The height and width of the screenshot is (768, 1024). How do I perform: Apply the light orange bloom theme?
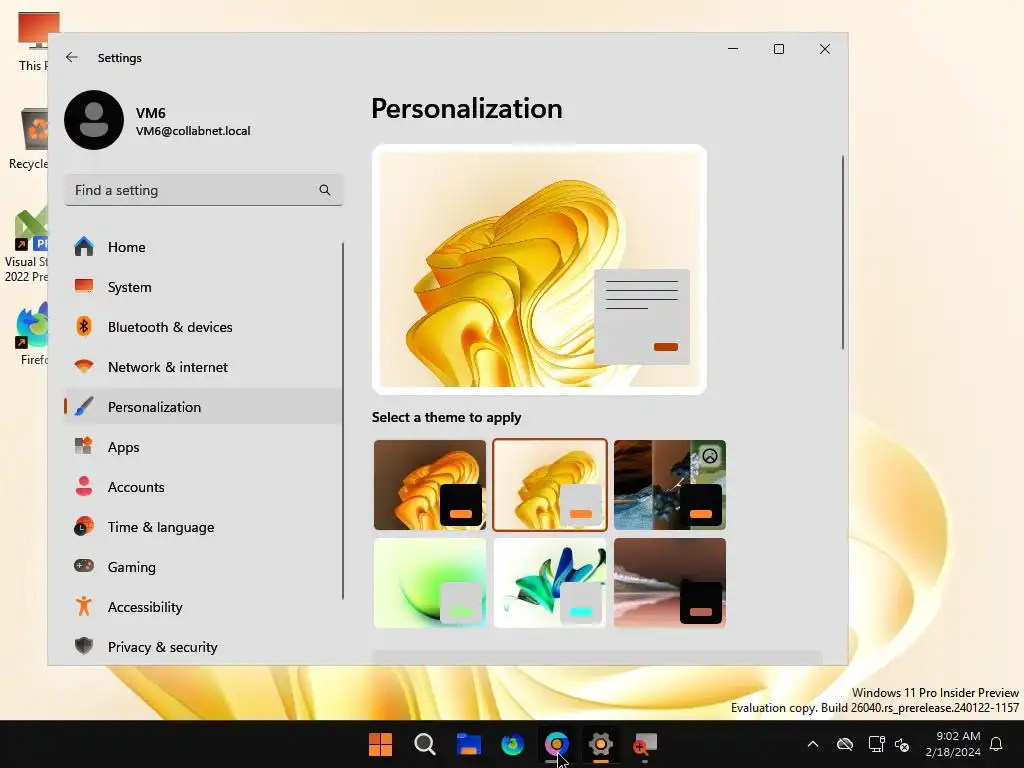tap(550, 485)
